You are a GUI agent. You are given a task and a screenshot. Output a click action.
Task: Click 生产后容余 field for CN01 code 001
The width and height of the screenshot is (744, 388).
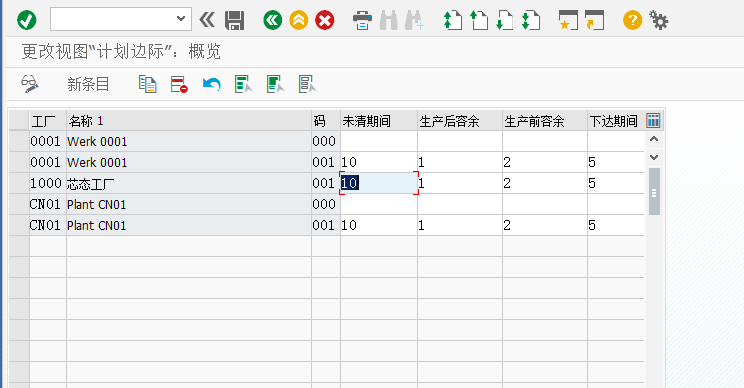pyautogui.click(x=460, y=225)
